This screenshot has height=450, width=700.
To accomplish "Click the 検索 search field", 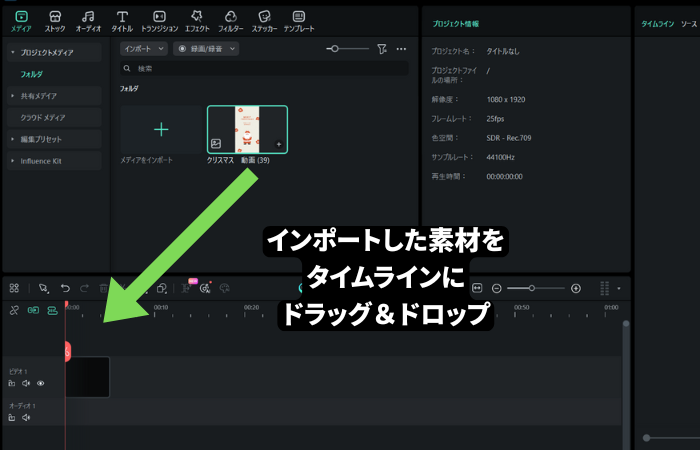I will click(264, 68).
